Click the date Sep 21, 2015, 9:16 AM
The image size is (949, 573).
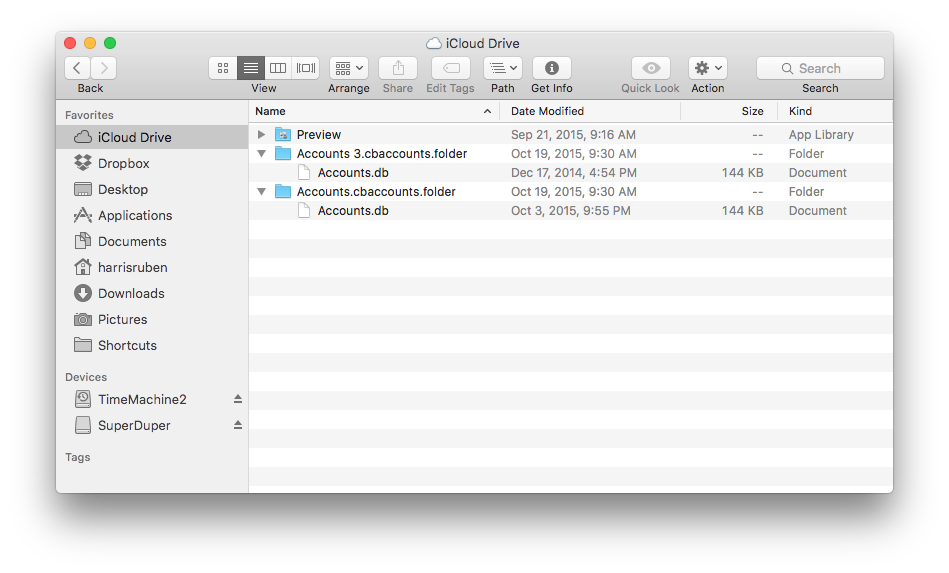coord(573,134)
